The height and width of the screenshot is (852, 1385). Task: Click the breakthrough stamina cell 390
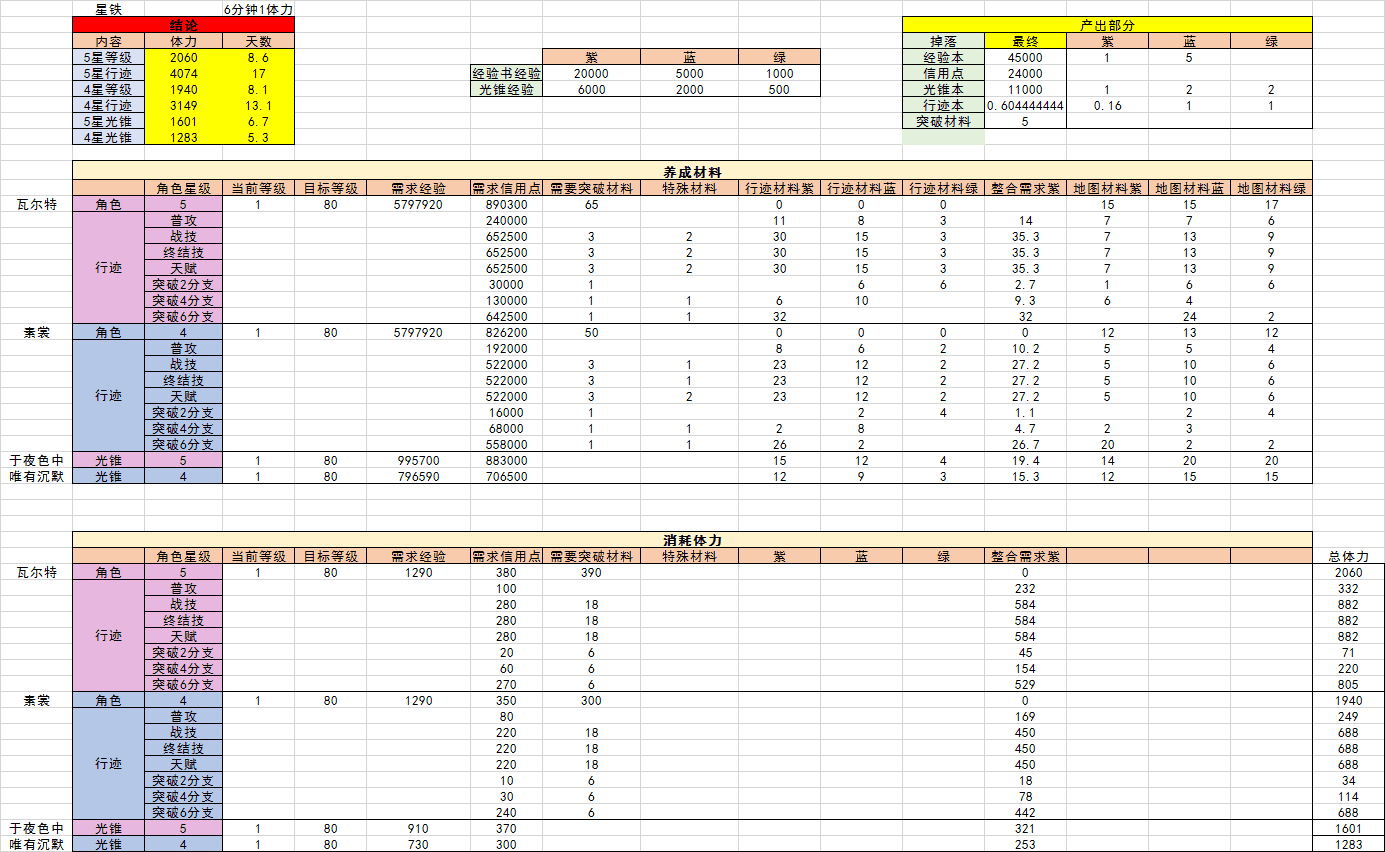point(591,572)
